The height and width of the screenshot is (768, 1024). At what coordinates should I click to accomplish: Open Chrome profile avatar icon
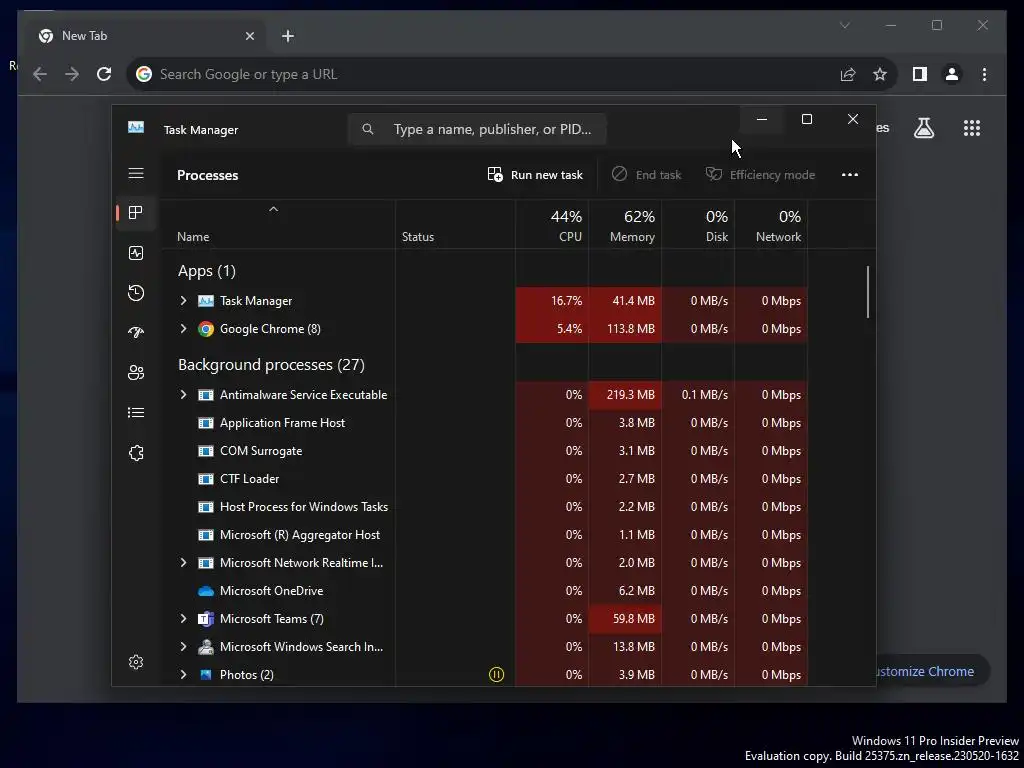click(952, 74)
